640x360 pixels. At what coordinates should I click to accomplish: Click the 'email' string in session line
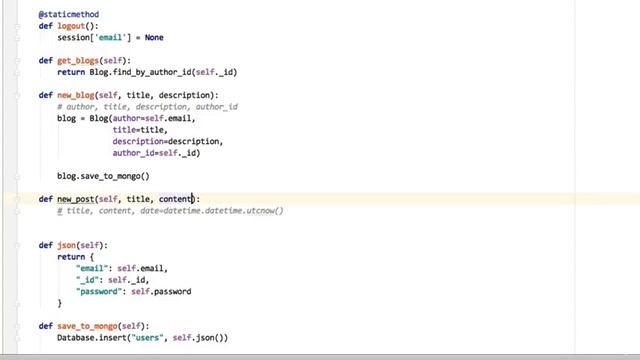coord(110,38)
